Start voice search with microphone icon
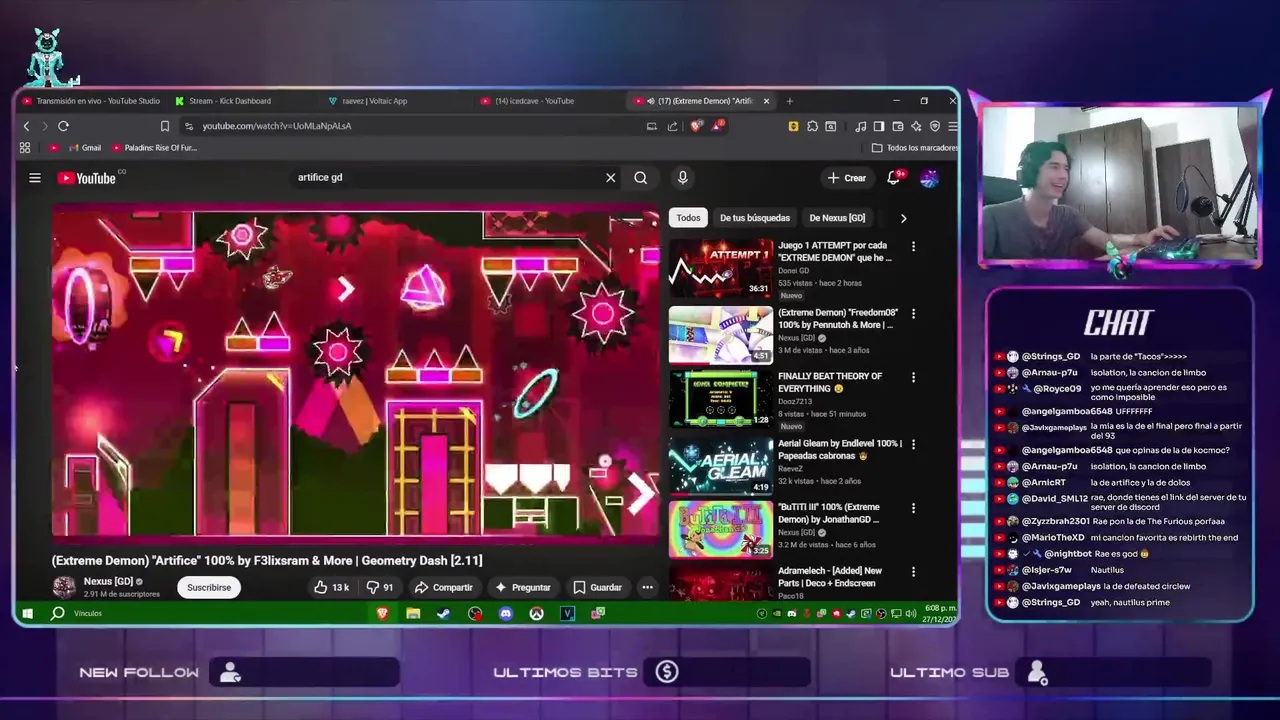This screenshot has height=720, width=1280. [x=682, y=178]
